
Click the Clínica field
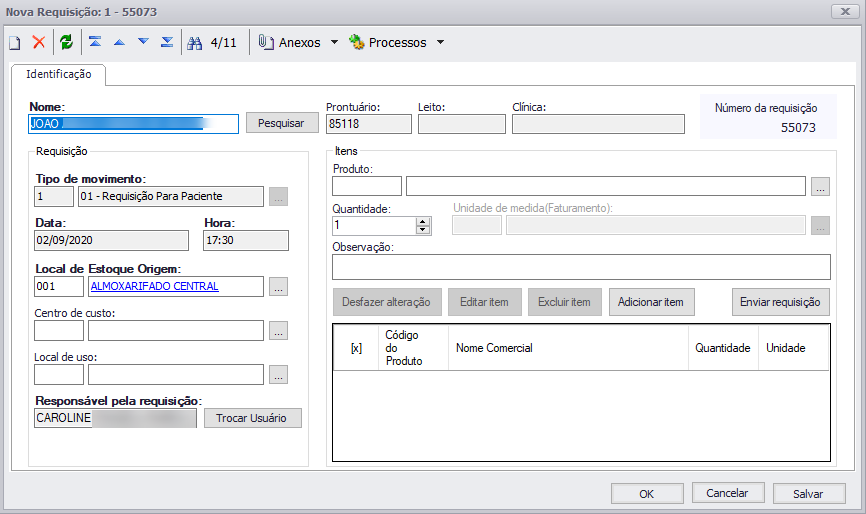pos(598,124)
